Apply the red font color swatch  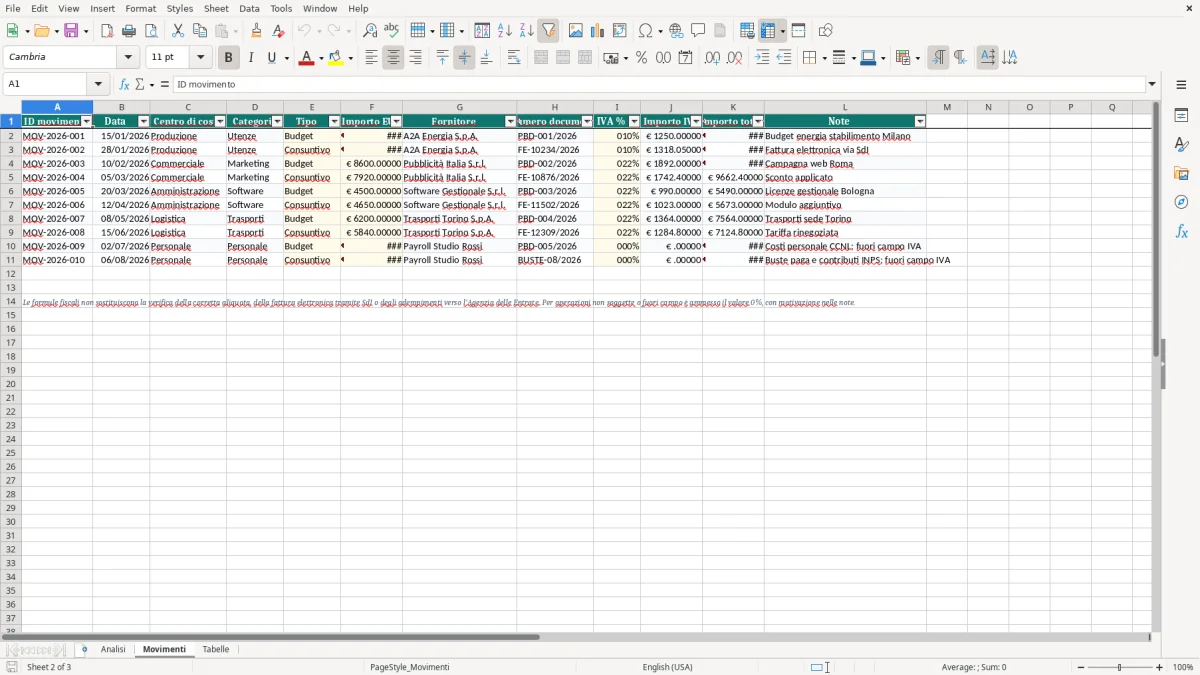click(x=306, y=58)
